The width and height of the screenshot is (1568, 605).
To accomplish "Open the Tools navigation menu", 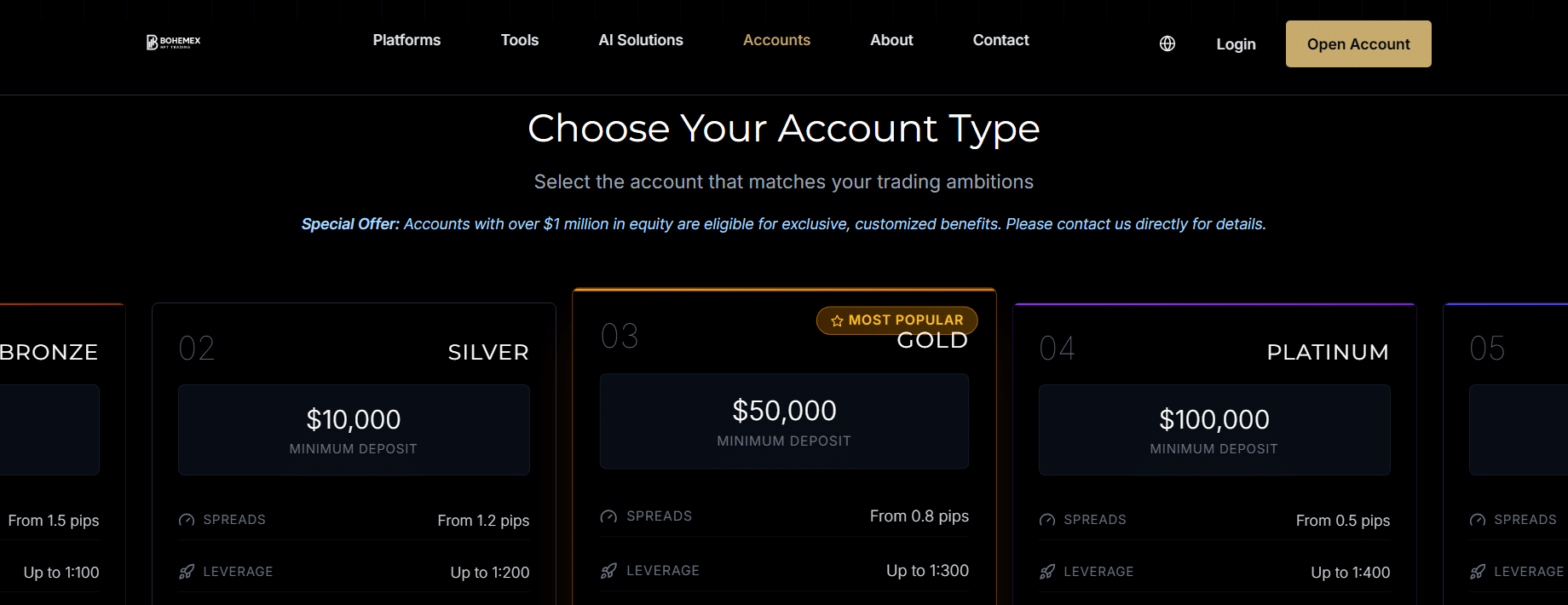I will (520, 40).
